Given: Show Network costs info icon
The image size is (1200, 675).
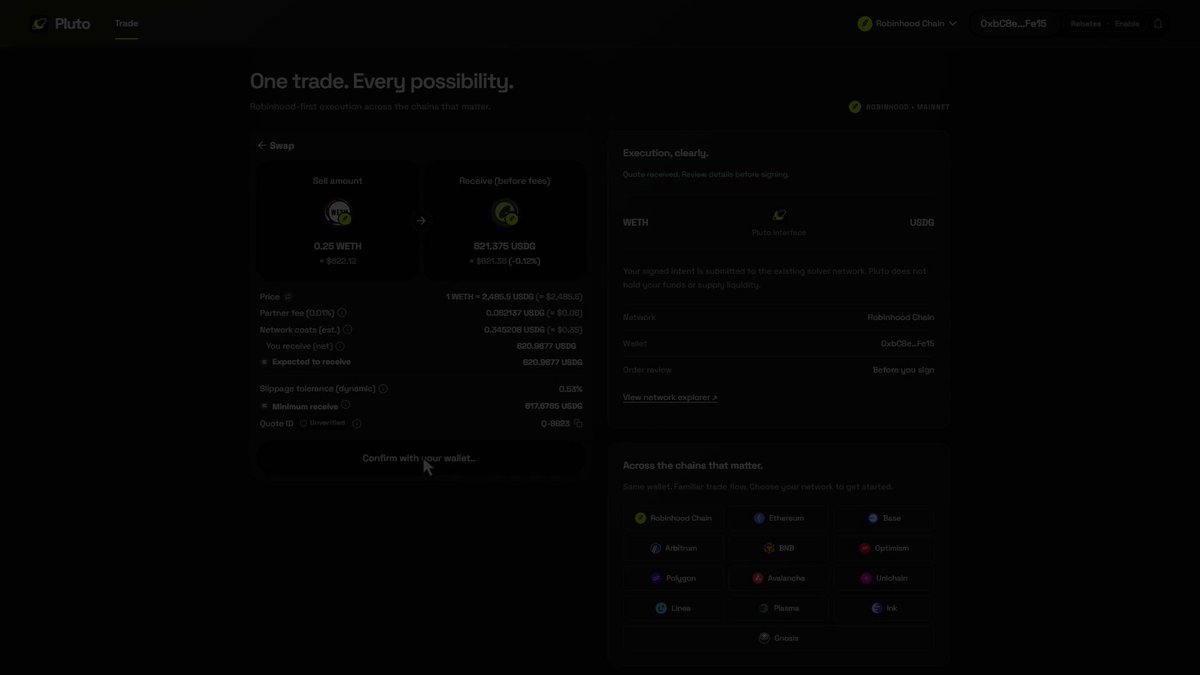Looking at the screenshot, I should coord(347,330).
